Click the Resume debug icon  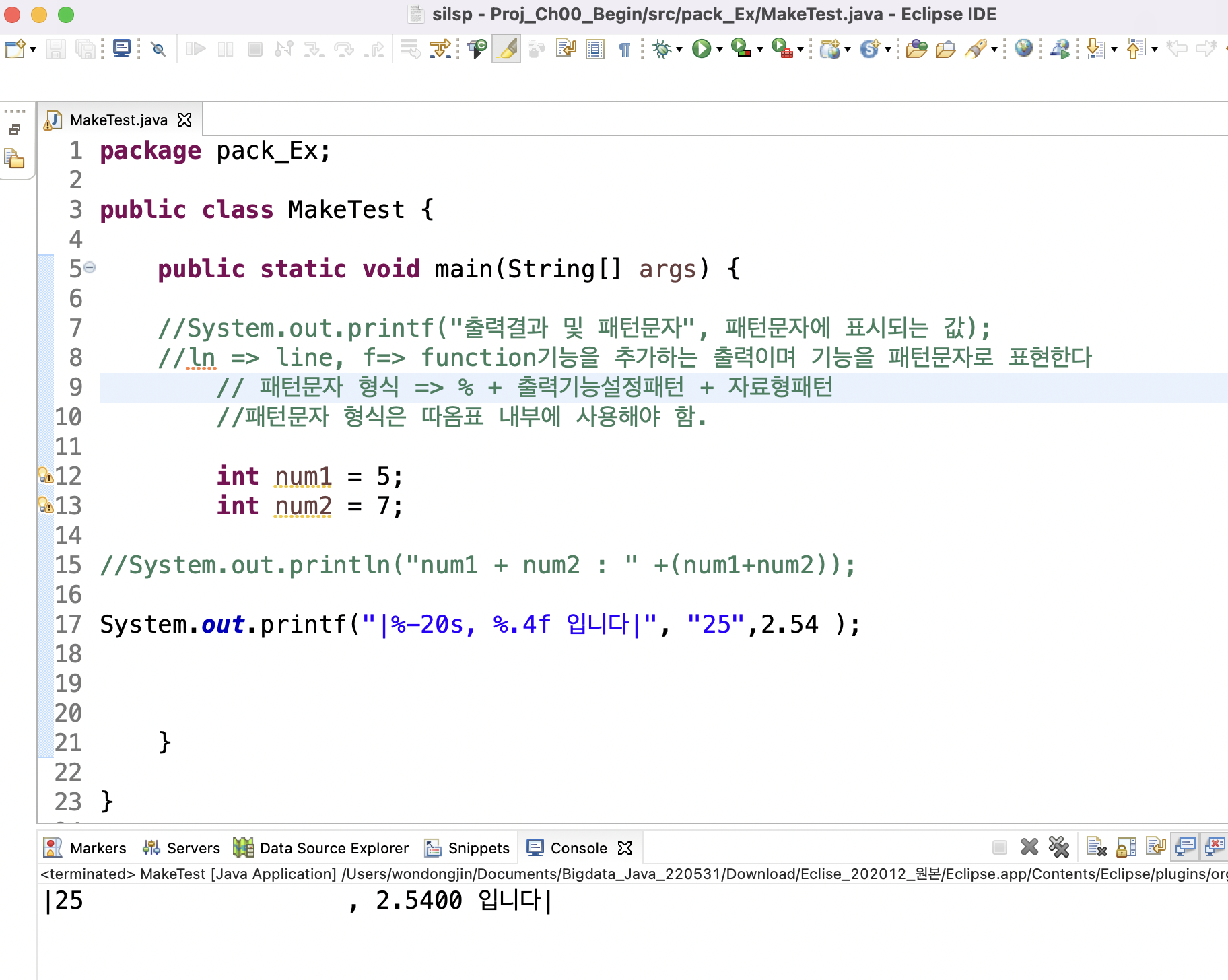(195, 49)
